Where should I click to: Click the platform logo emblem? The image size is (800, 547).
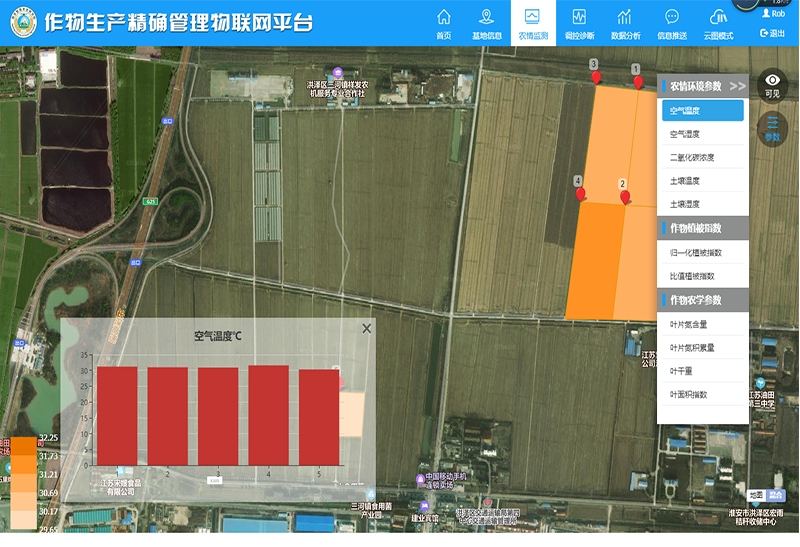[x=23, y=22]
